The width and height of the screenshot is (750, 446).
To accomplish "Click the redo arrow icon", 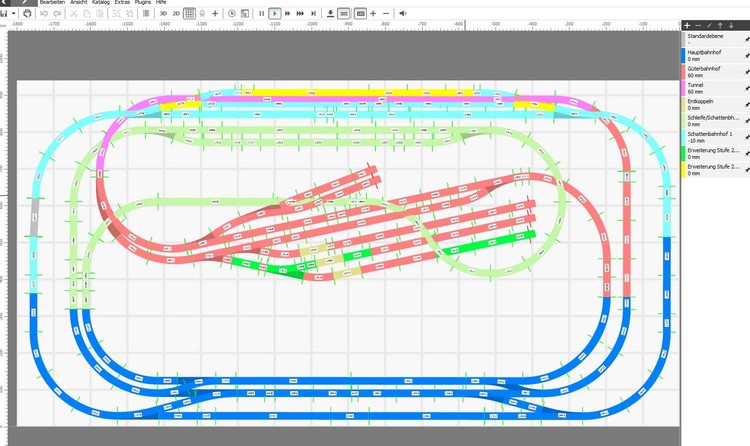I will tap(57, 13).
